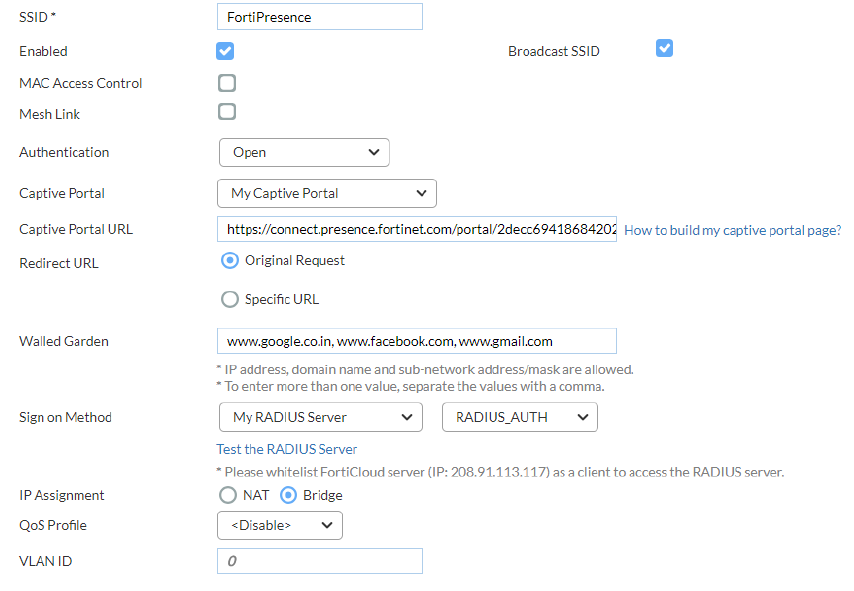Select the Original Request radio button
854x591 pixels.
(230, 260)
